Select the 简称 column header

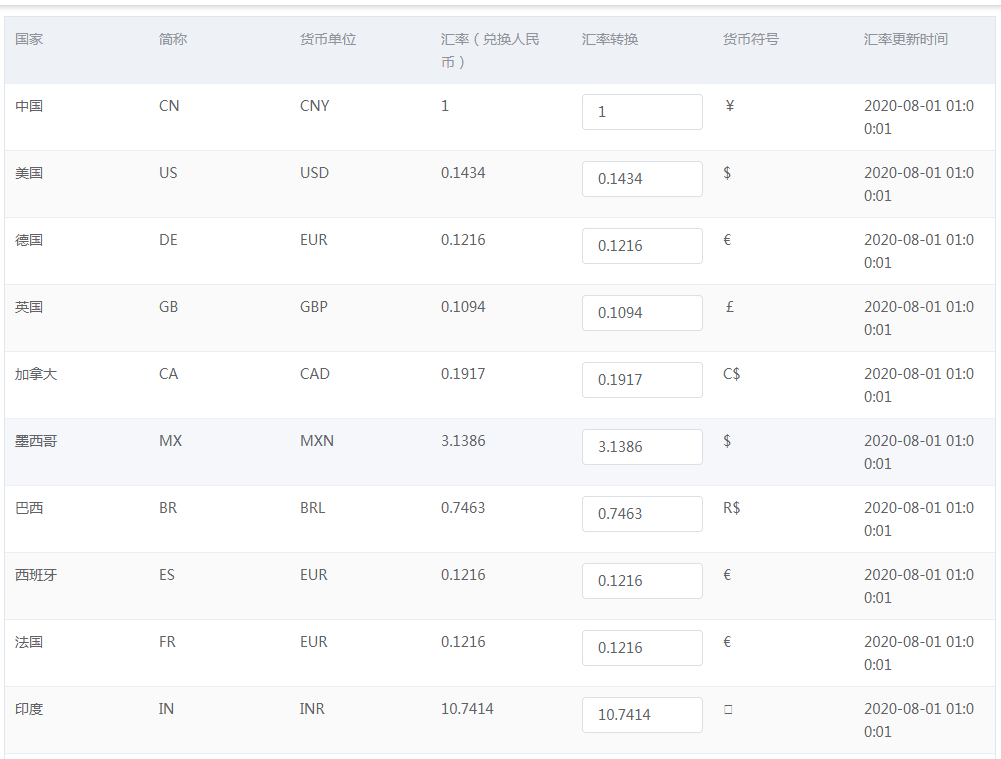coord(173,40)
